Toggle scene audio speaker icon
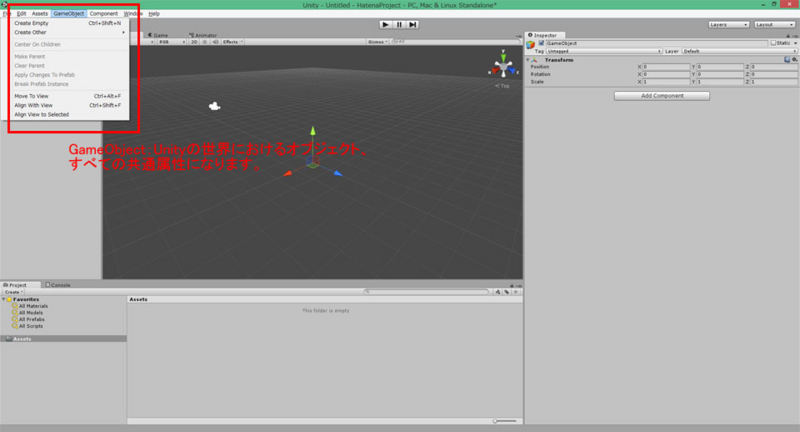 [215, 42]
